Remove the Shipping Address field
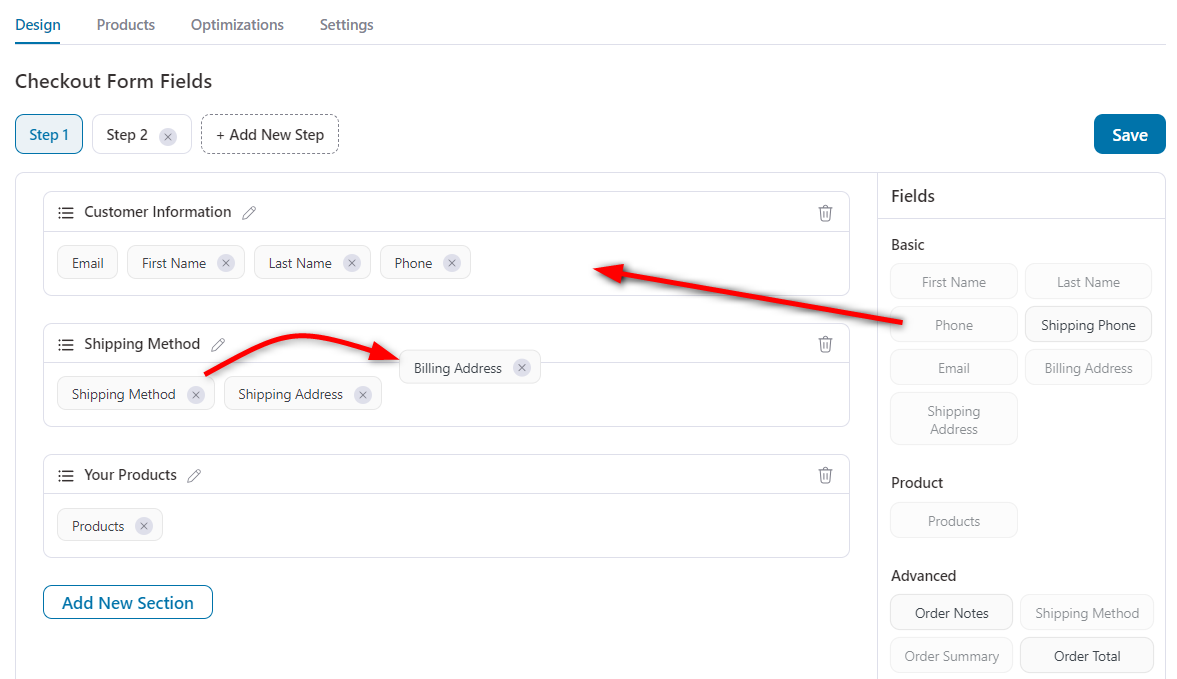Screen dimensions: 1177x679 tap(362, 394)
